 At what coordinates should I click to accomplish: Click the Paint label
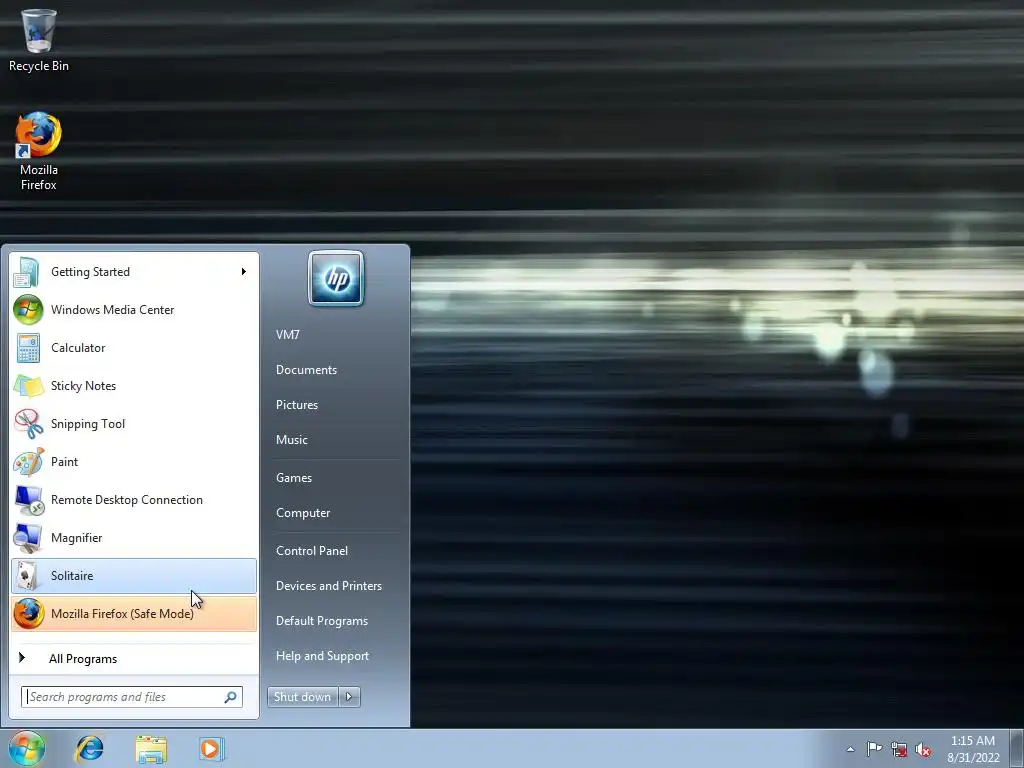[x=64, y=462]
